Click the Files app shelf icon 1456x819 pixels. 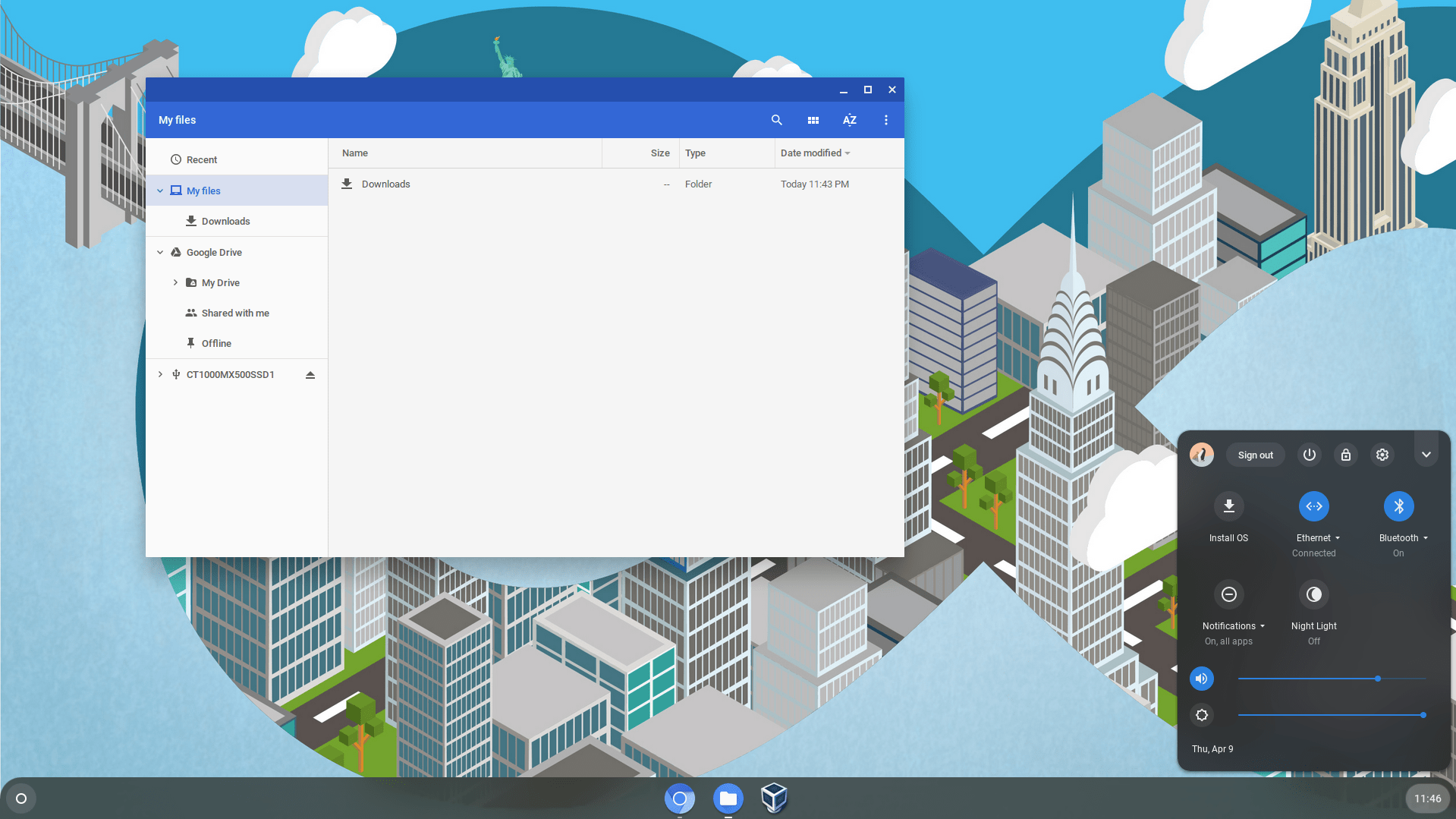[x=728, y=799]
